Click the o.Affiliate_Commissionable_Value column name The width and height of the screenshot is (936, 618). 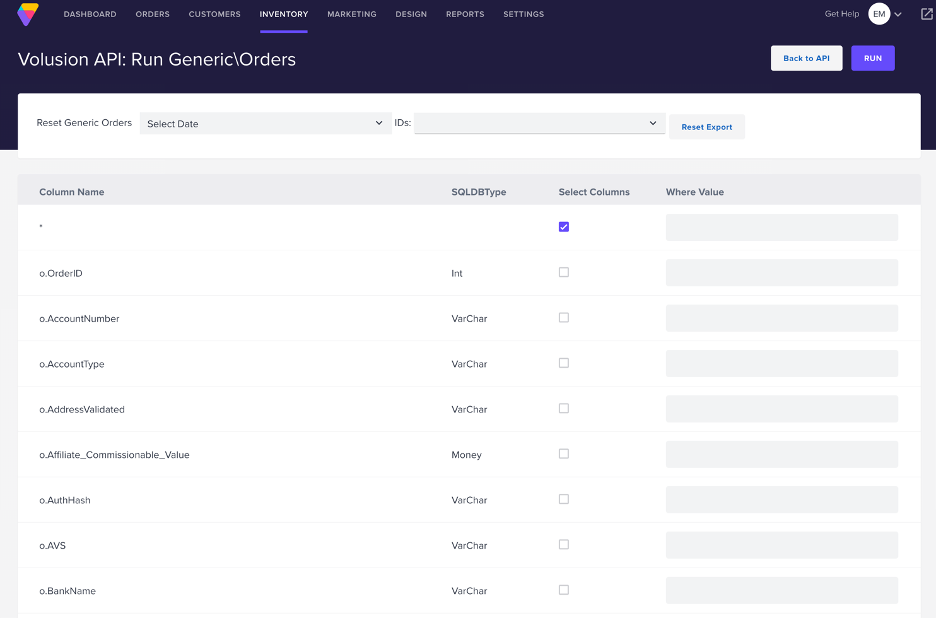click(x=114, y=455)
